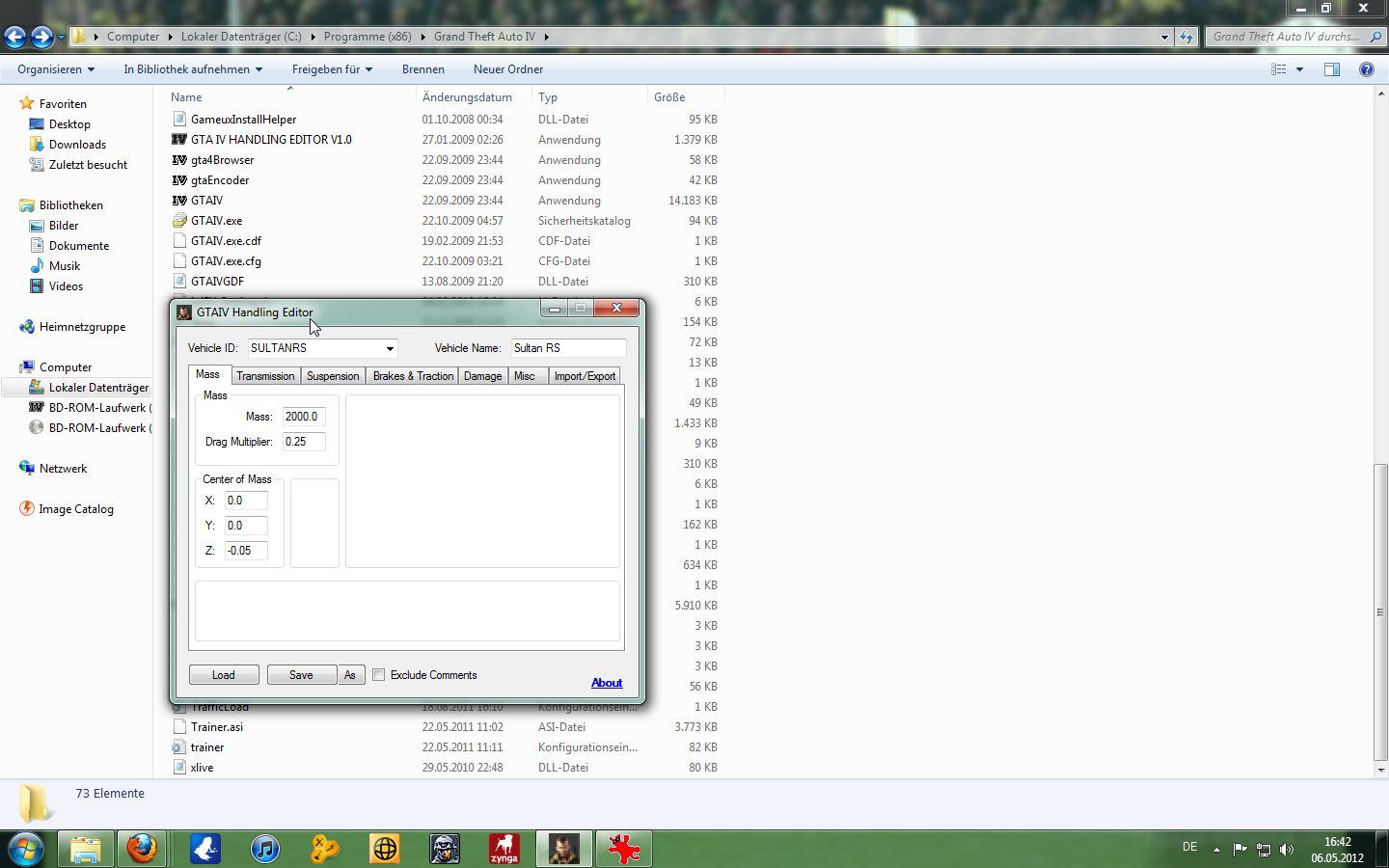Select the Trainer.asi file
Screen dimensions: 1389x868
coord(217,727)
